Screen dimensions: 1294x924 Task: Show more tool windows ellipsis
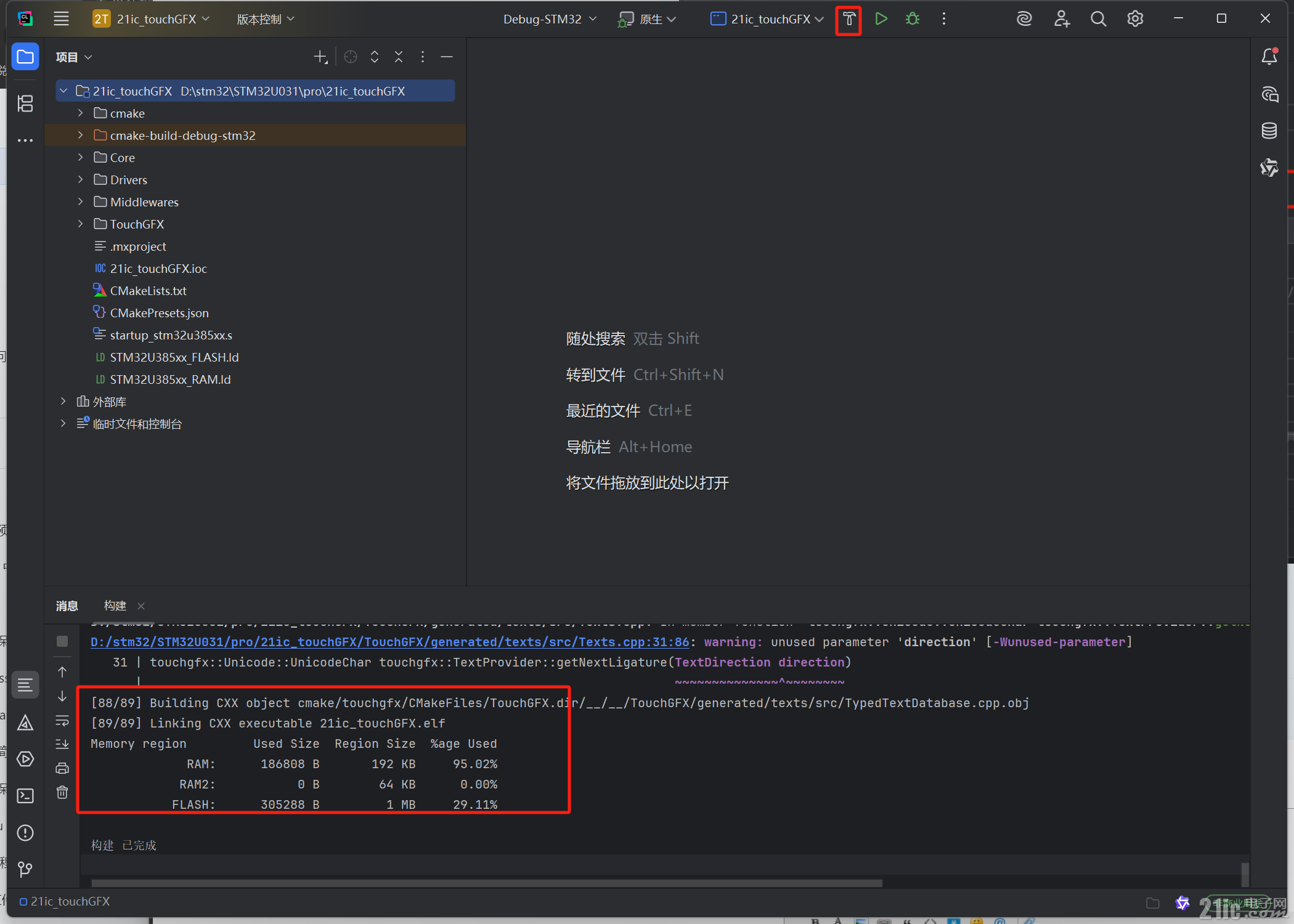click(x=25, y=140)
